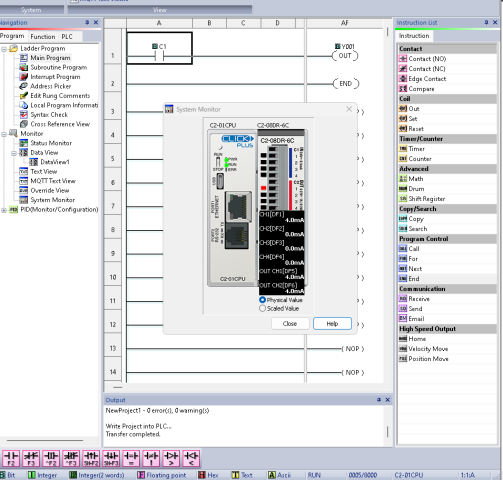
Task: Collapse the Data View tree node
Action: tap(14, 153)
